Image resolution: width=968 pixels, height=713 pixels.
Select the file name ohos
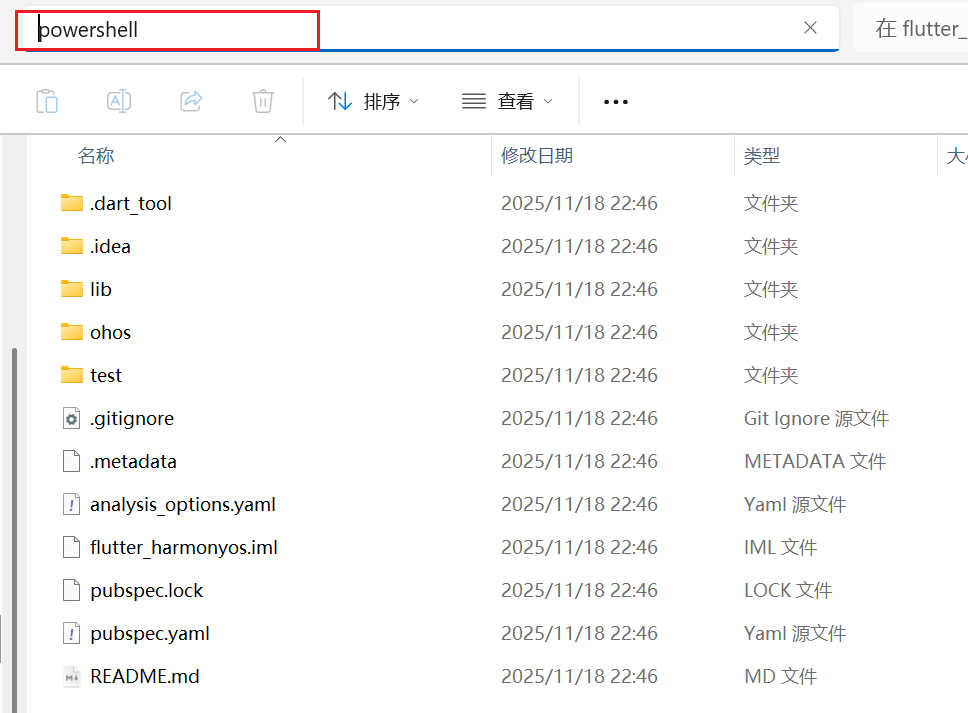coord(111,332)
